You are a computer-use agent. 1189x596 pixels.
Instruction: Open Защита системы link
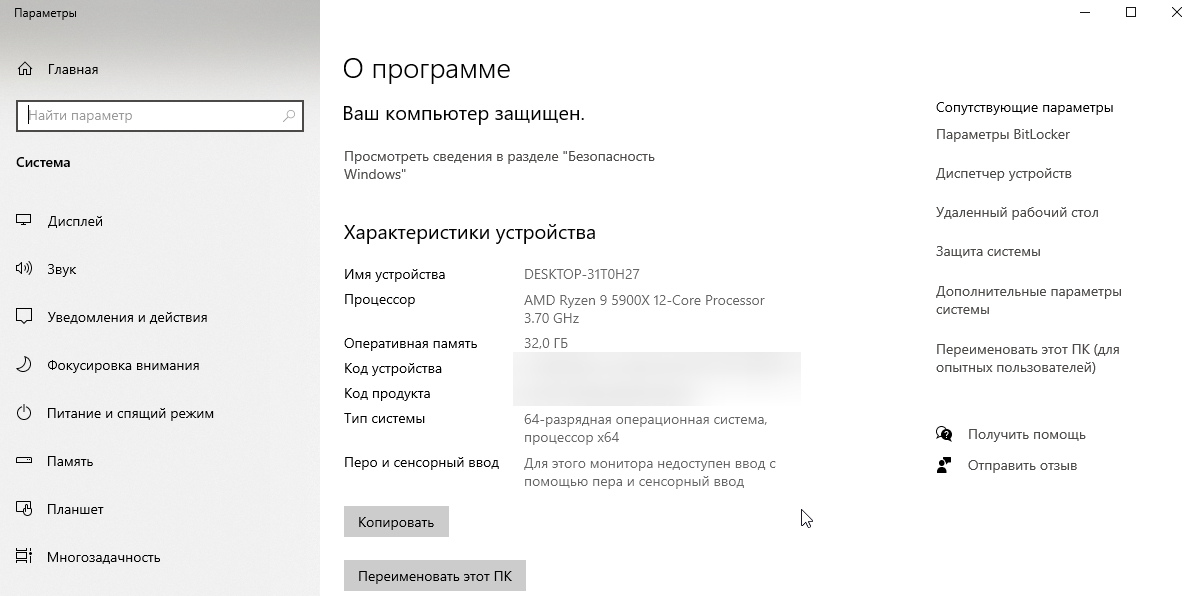(988, 252)
